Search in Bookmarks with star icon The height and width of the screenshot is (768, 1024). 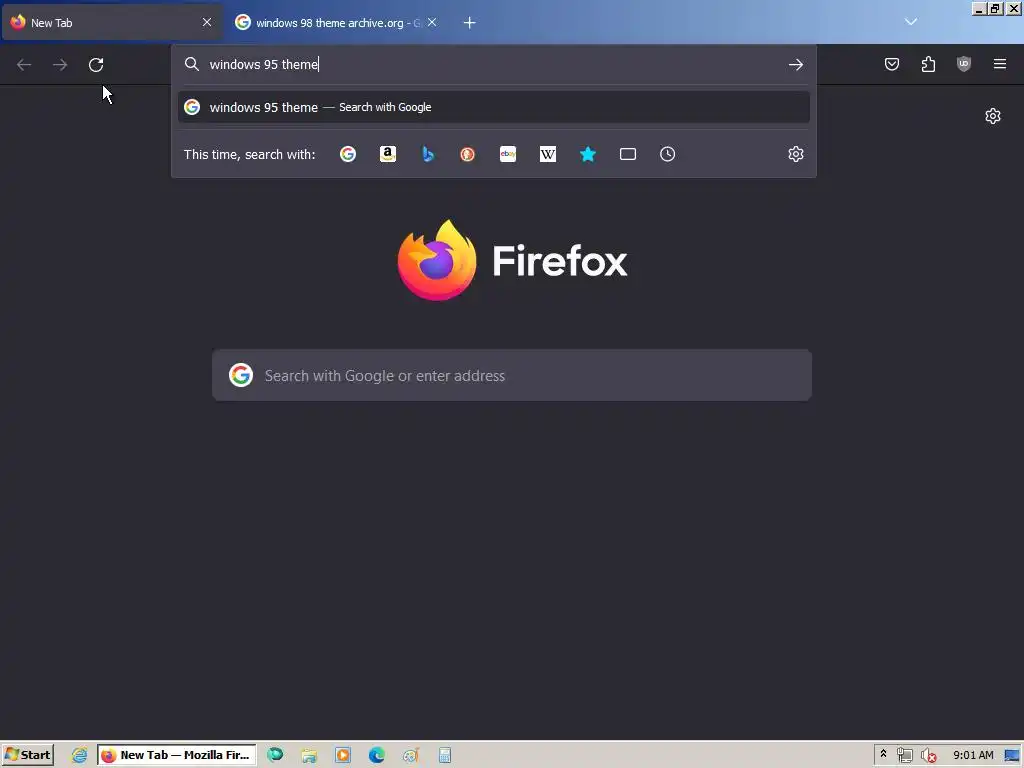[588, 154]
